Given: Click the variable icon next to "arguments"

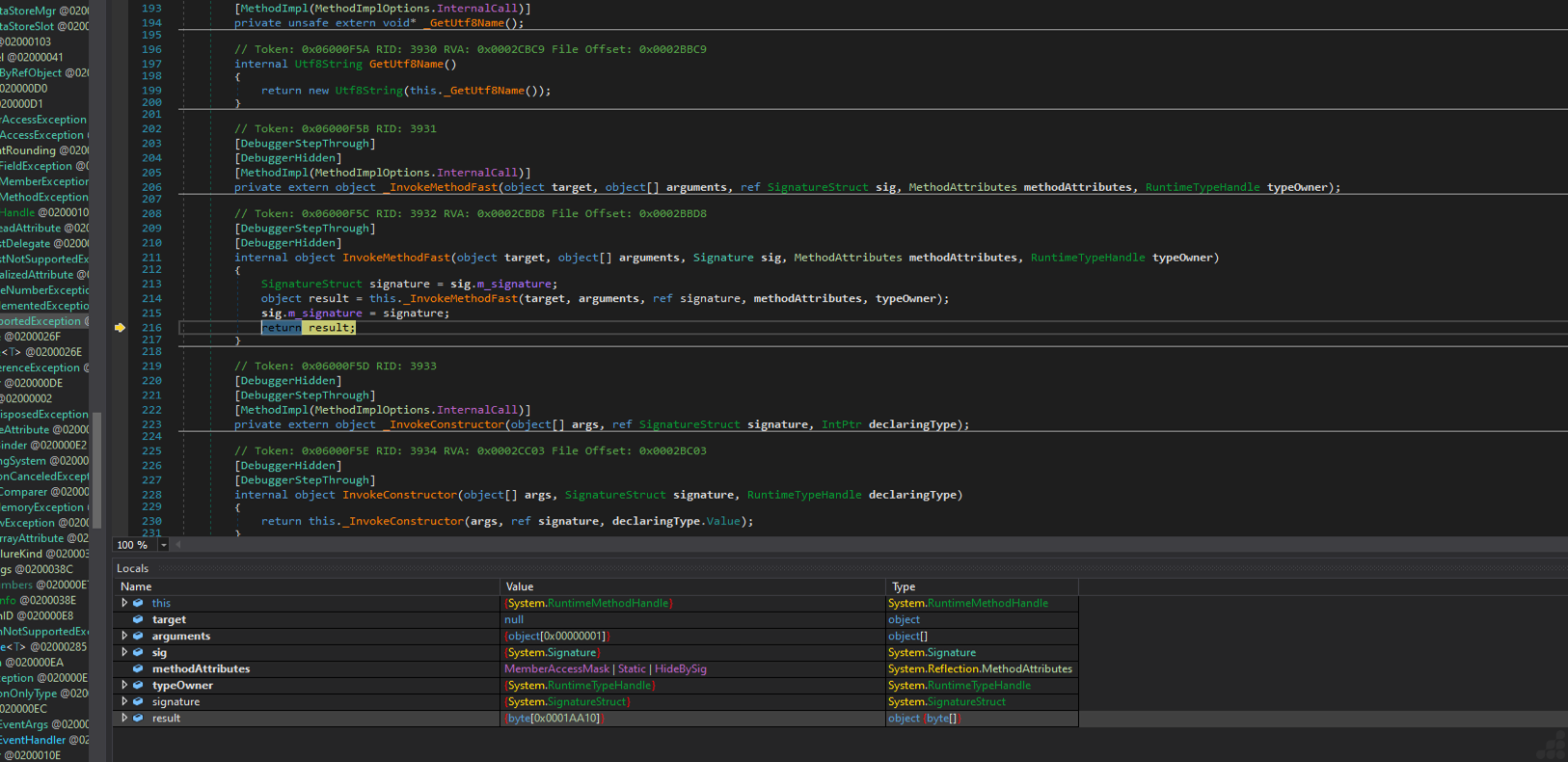Looking at the screenshot, I should pos(138,636).
